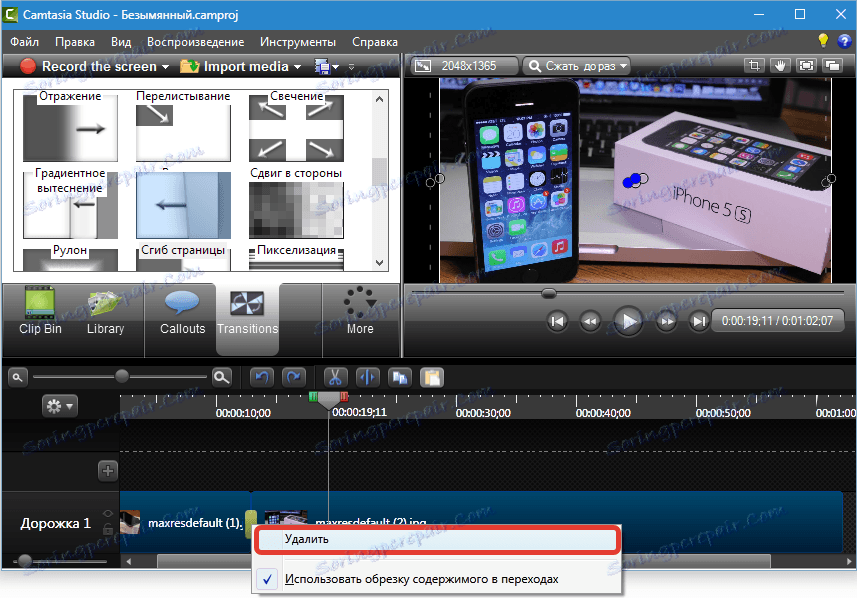857x598 pixels.
Task: Click the Produce and share icon
Action: (322, 67)
